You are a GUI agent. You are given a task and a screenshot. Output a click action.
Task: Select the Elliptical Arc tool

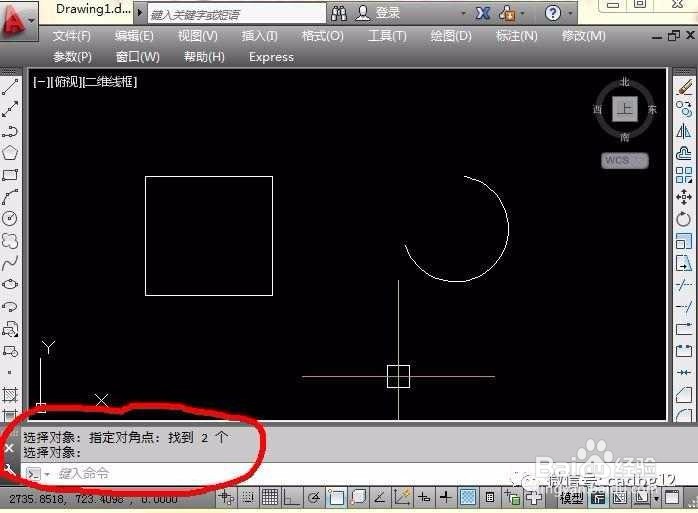10,306
